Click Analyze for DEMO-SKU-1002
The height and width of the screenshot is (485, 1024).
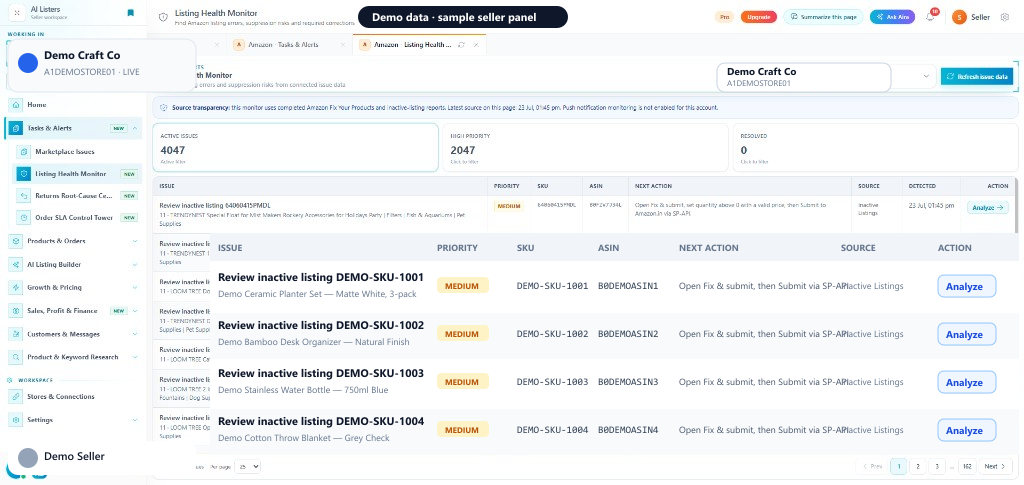pyautogui.click(x=967, y=334)
